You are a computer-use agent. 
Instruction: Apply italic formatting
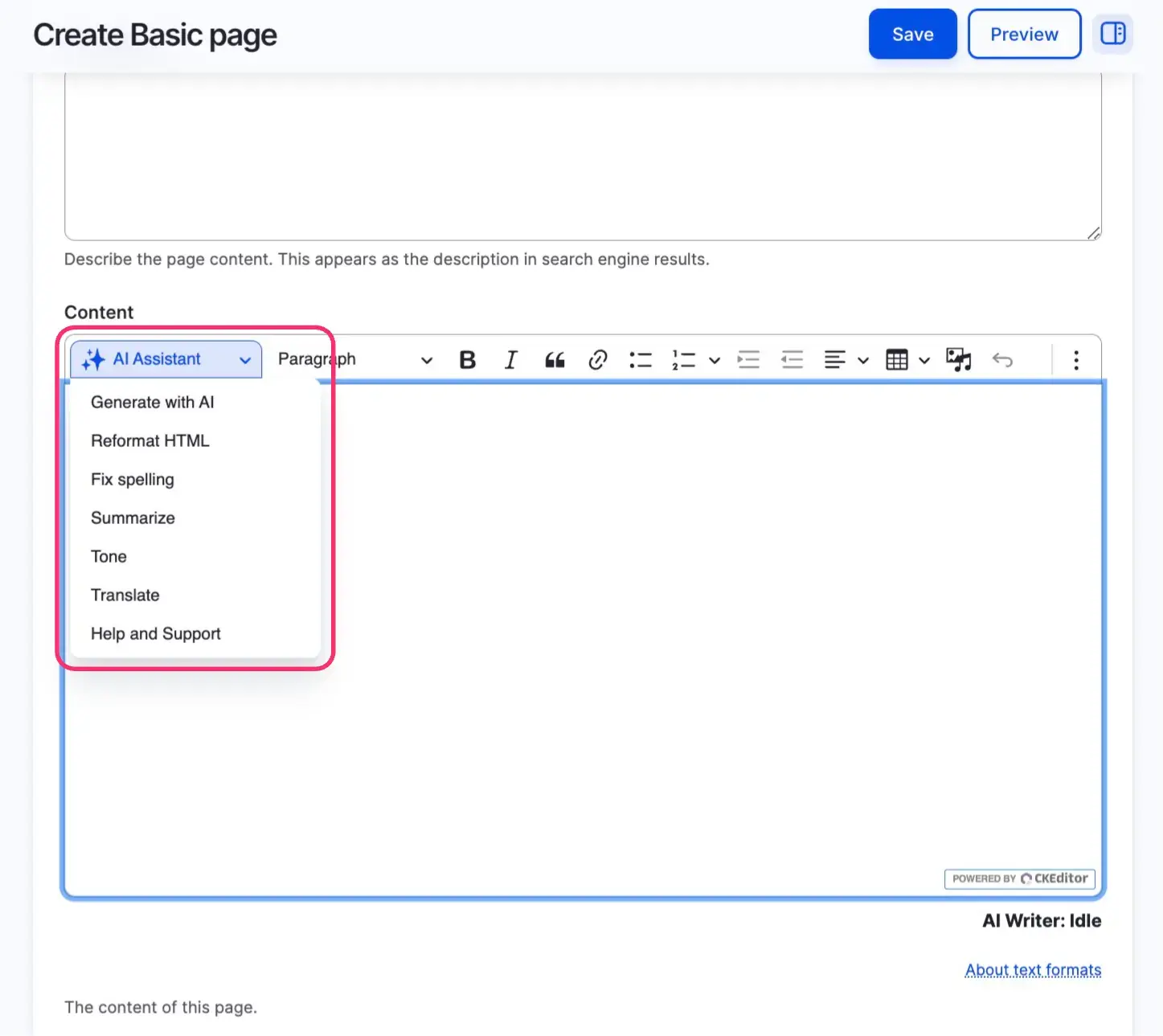(x=510, y=360)
